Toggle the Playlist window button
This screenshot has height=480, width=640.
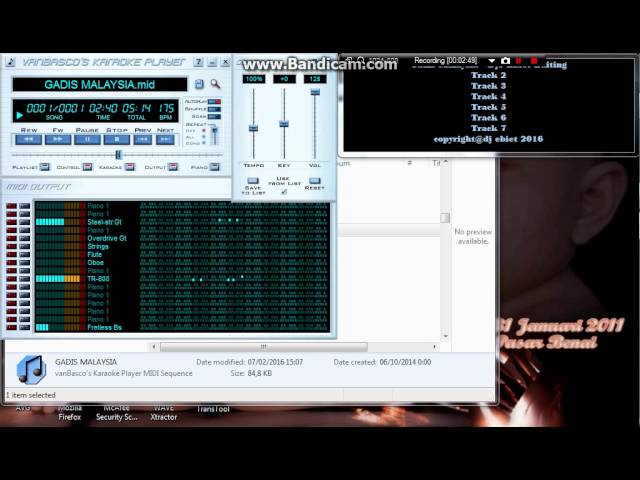(x=44, y=167)
